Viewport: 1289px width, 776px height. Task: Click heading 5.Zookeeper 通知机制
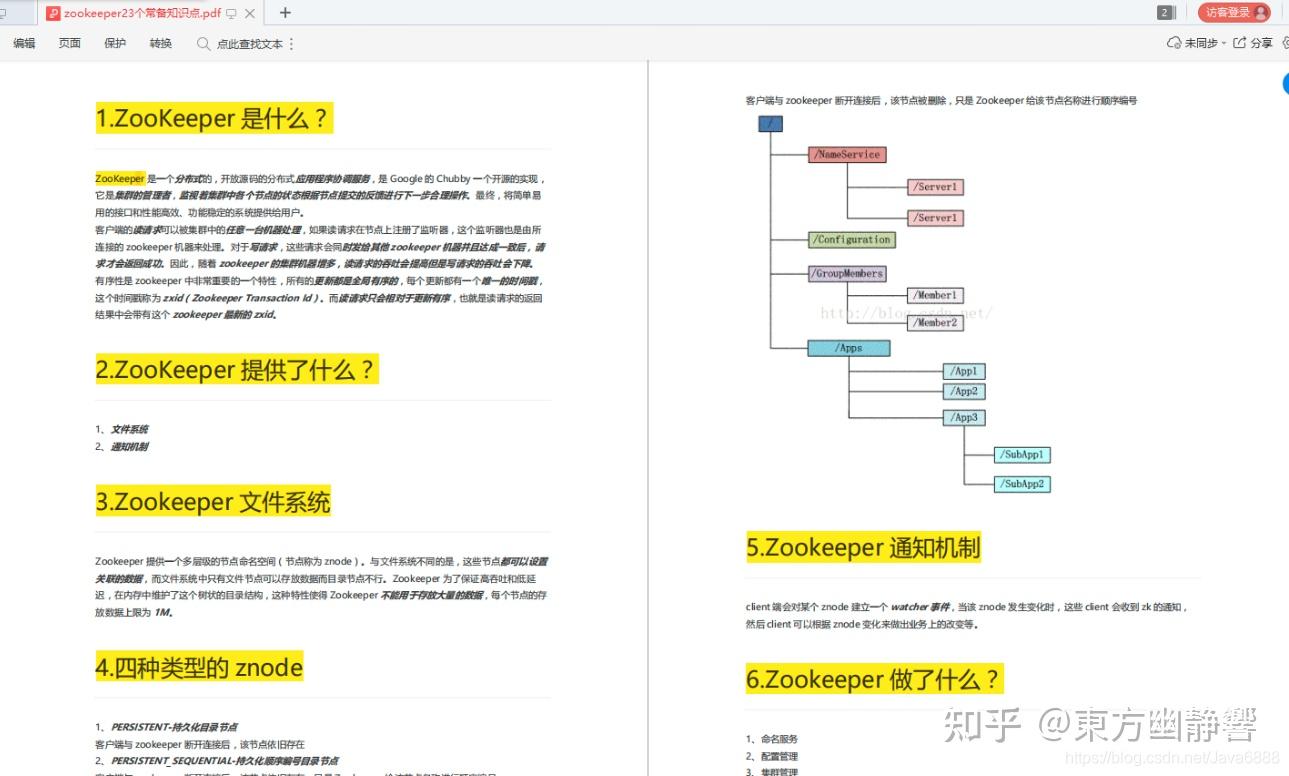click(864, 547)
